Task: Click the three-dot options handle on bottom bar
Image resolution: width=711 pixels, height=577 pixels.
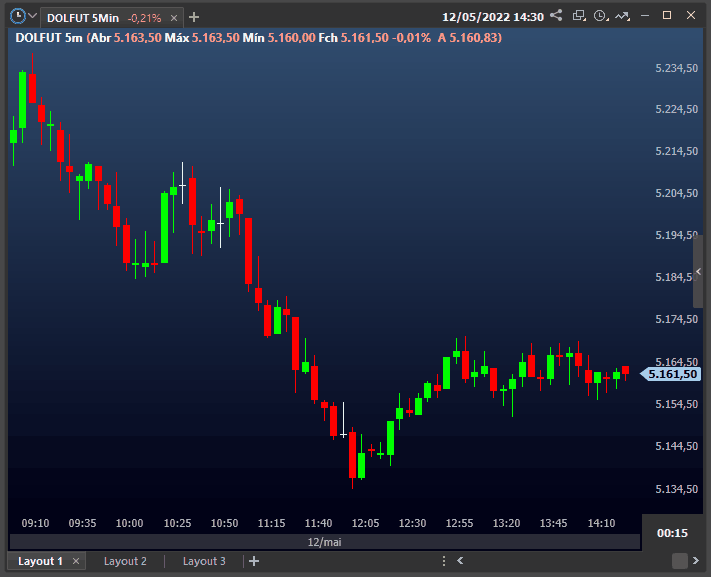Action: coord(445,561)
